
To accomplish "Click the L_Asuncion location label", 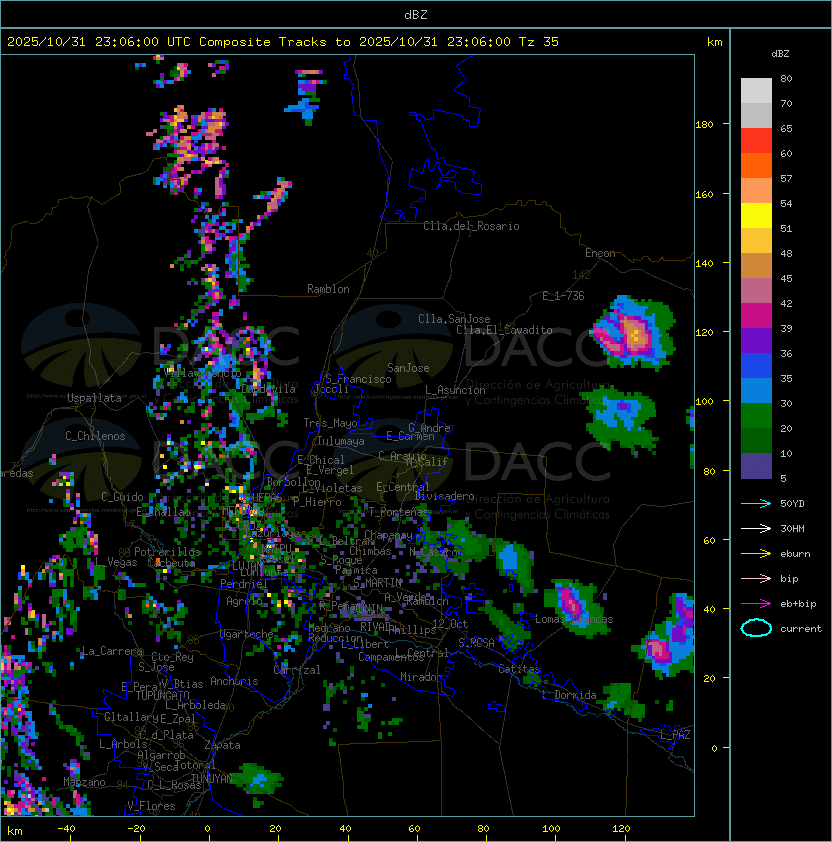I will coord(455,390).
